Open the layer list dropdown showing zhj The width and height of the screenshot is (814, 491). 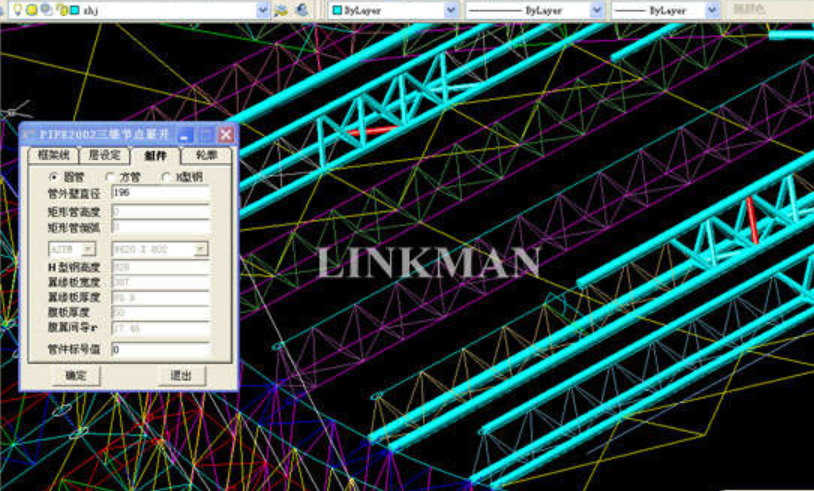click(263, 10)
